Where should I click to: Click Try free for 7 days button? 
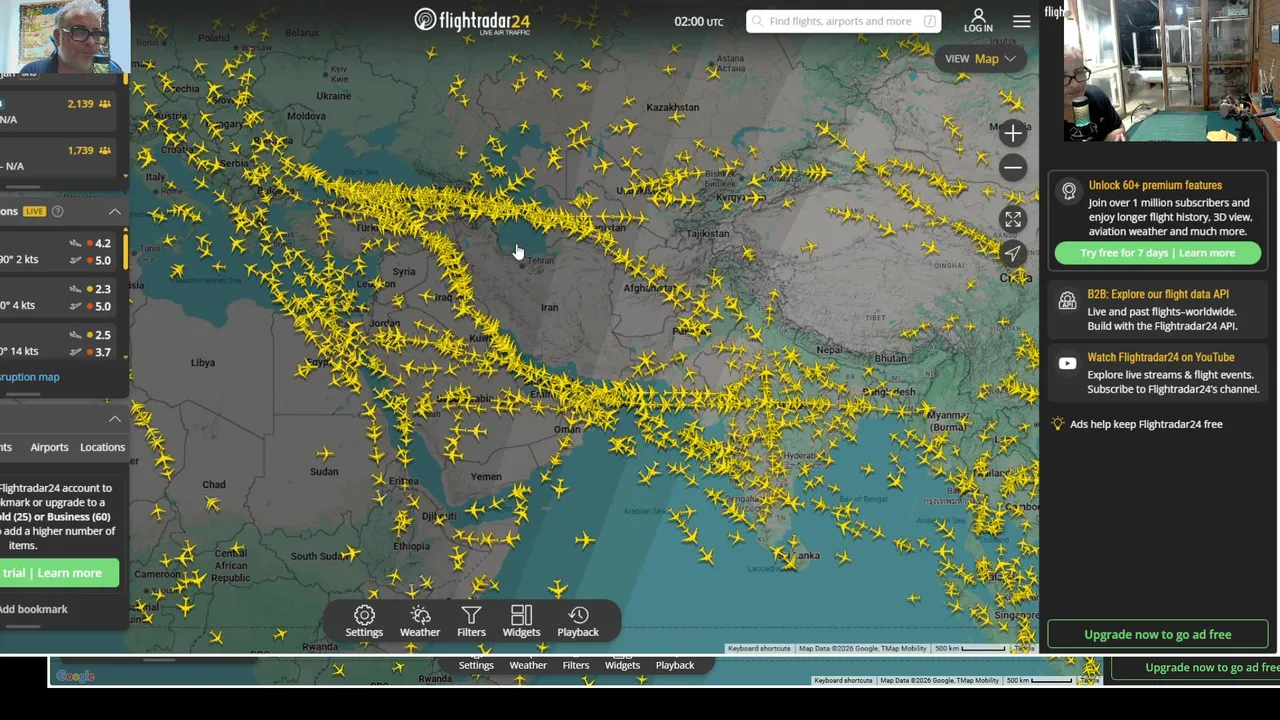[1157, 253]
